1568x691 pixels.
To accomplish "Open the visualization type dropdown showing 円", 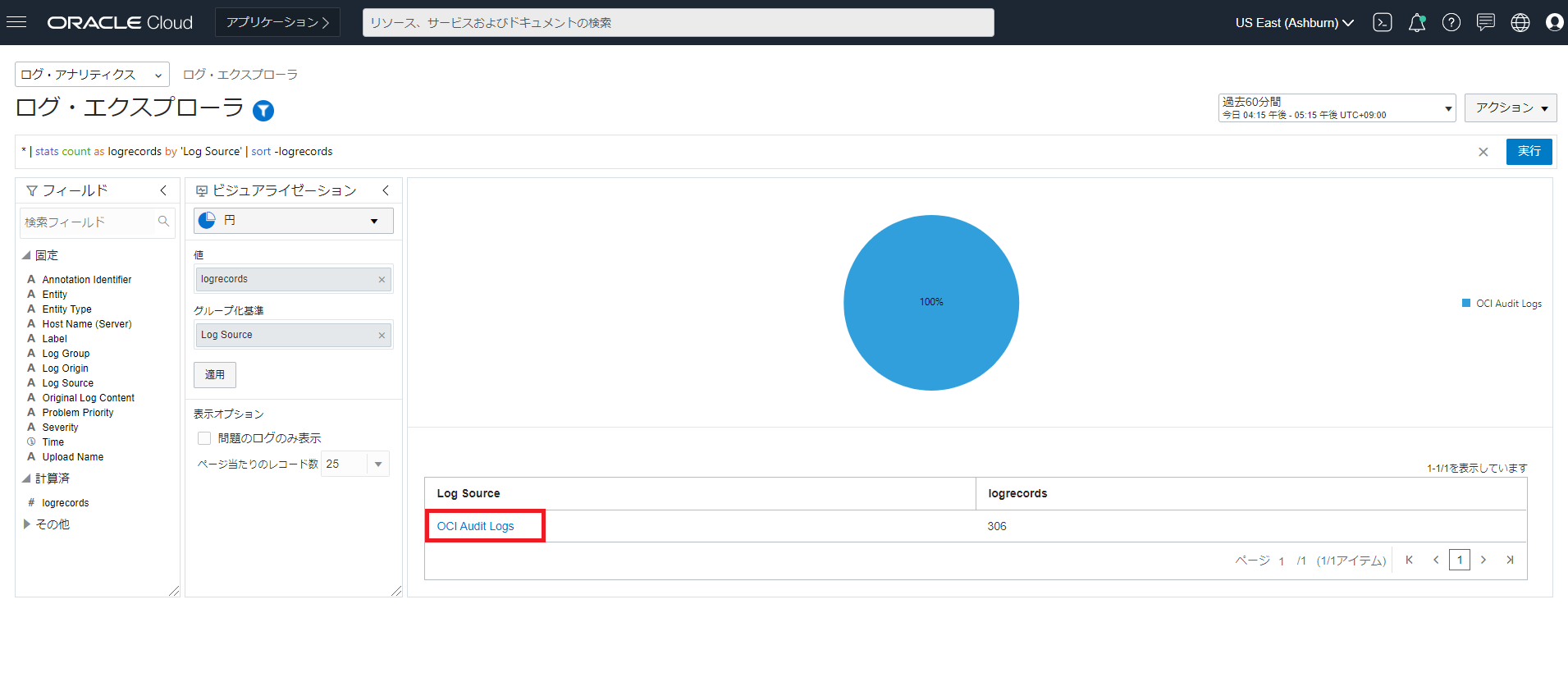I will tap(293, 221).
